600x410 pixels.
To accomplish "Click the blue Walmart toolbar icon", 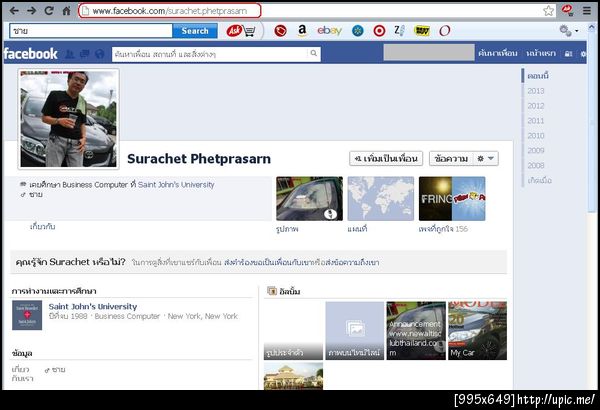I will (x=358, y=31).
